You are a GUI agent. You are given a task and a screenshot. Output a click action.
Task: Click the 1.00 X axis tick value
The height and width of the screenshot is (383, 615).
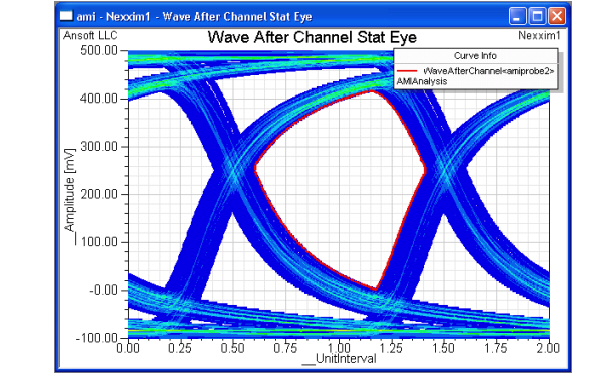339,348
